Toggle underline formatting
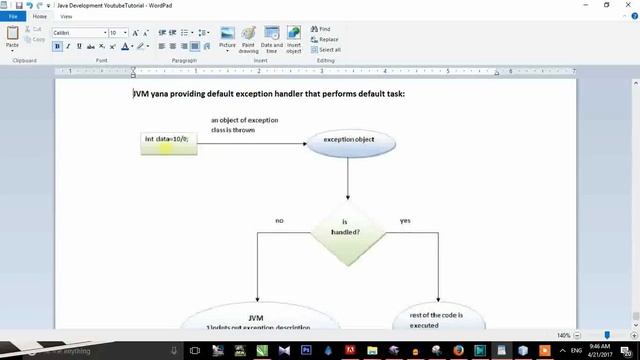 tap(79, 47)
